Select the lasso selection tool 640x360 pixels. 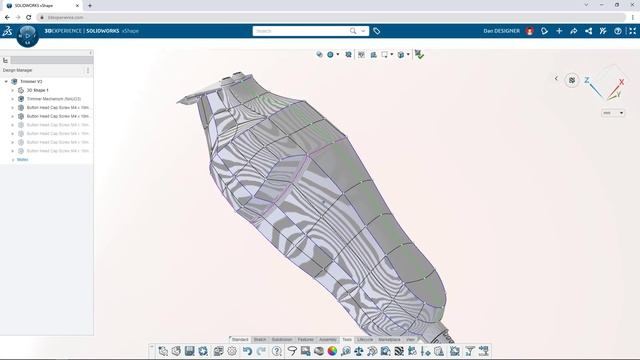point(292,351)
